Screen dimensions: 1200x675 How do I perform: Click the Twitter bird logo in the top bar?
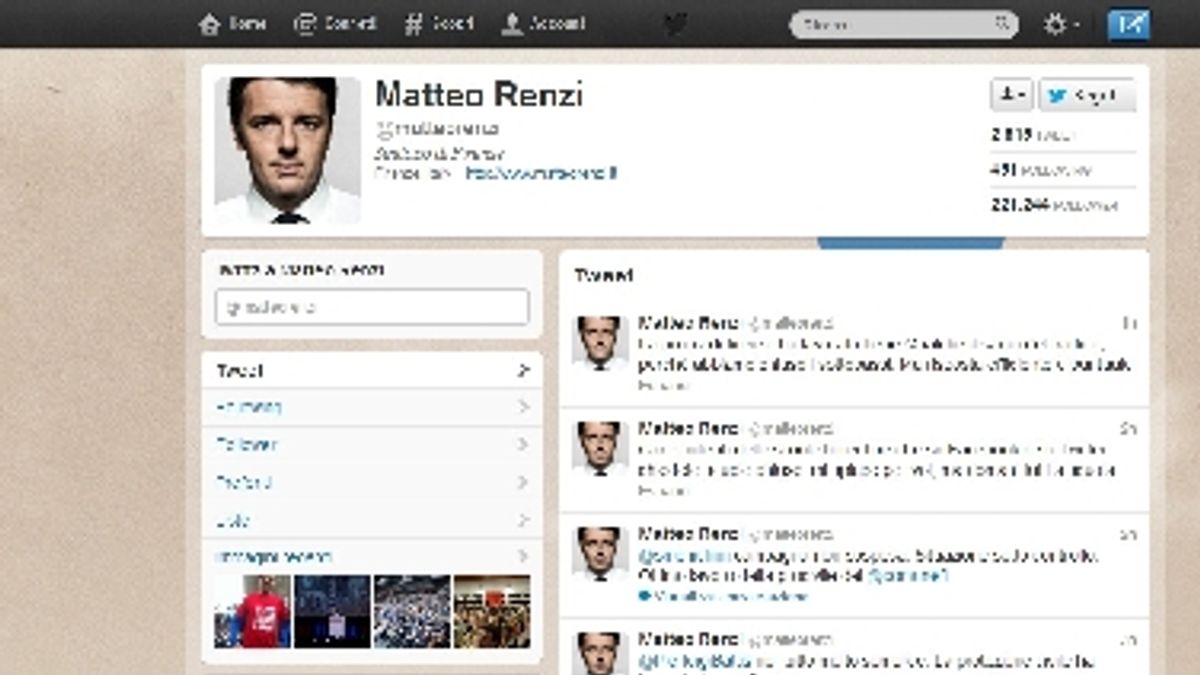tap(676, 24)
